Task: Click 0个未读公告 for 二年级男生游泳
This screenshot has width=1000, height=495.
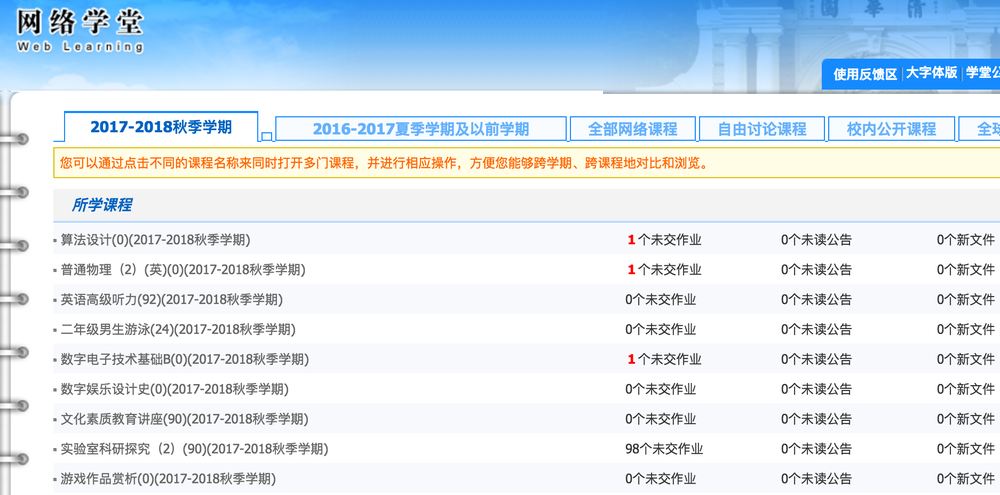Action: [x=816, y=330]
